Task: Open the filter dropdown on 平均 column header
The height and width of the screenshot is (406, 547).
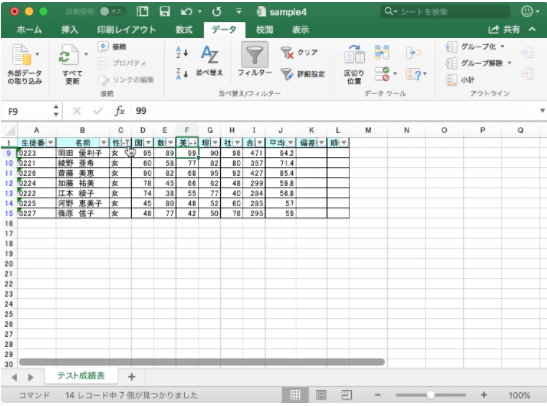Action: pyautogui.click(x=290, y=142)
